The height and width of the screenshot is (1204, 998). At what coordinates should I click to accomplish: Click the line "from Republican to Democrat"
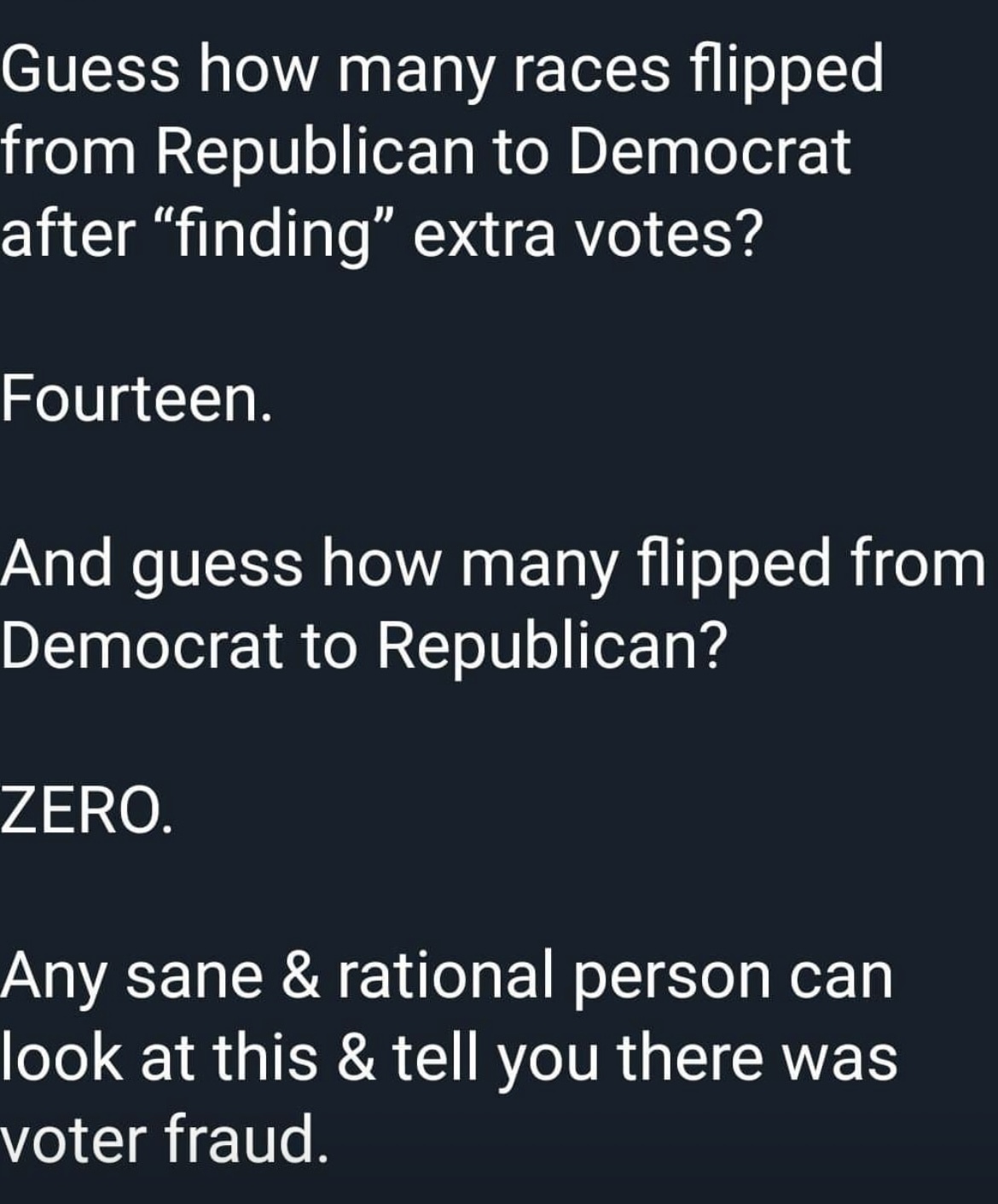tap(425, 153)
